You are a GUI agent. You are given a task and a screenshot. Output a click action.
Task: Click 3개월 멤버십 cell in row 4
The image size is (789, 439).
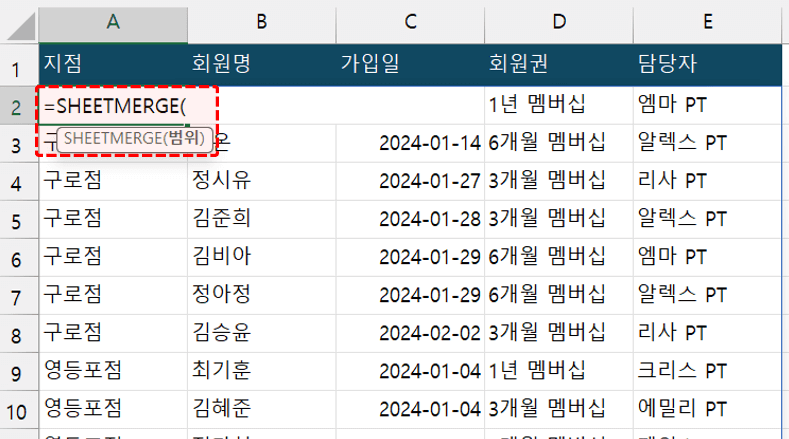pos(559,182)
